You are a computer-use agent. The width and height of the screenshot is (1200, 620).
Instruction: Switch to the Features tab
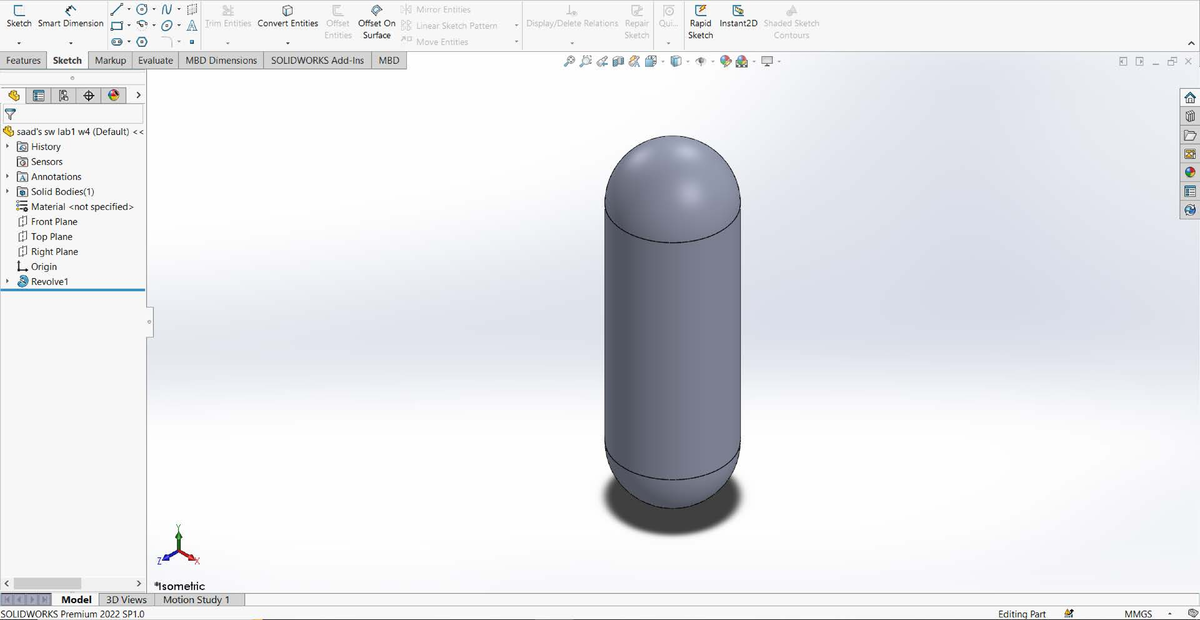[x=23, y=61]
